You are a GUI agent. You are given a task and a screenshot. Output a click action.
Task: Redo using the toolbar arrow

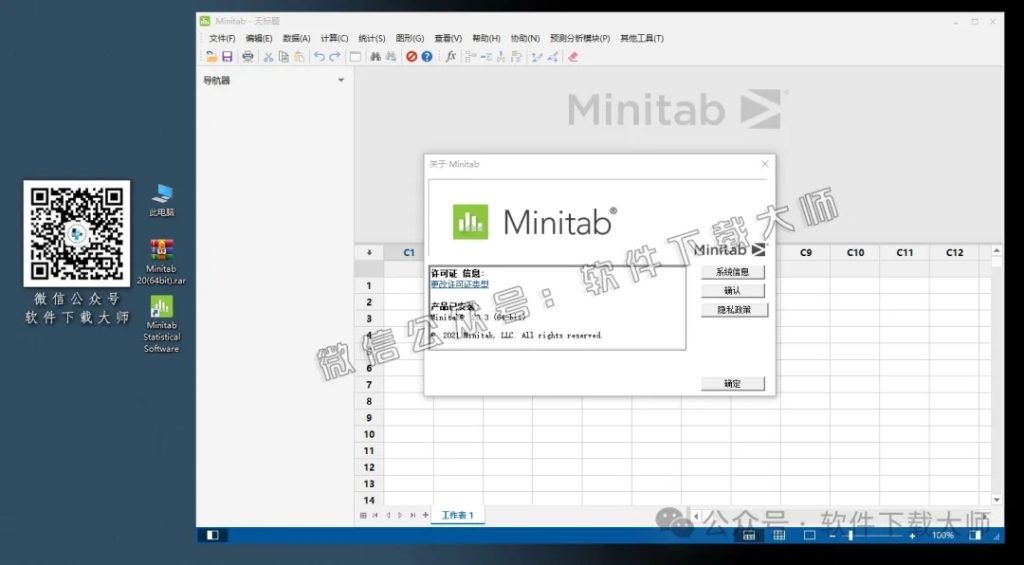334,57
